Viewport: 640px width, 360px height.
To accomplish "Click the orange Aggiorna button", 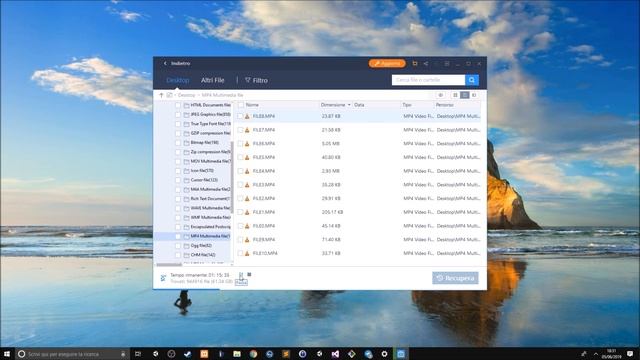I will tap(387, 63).
